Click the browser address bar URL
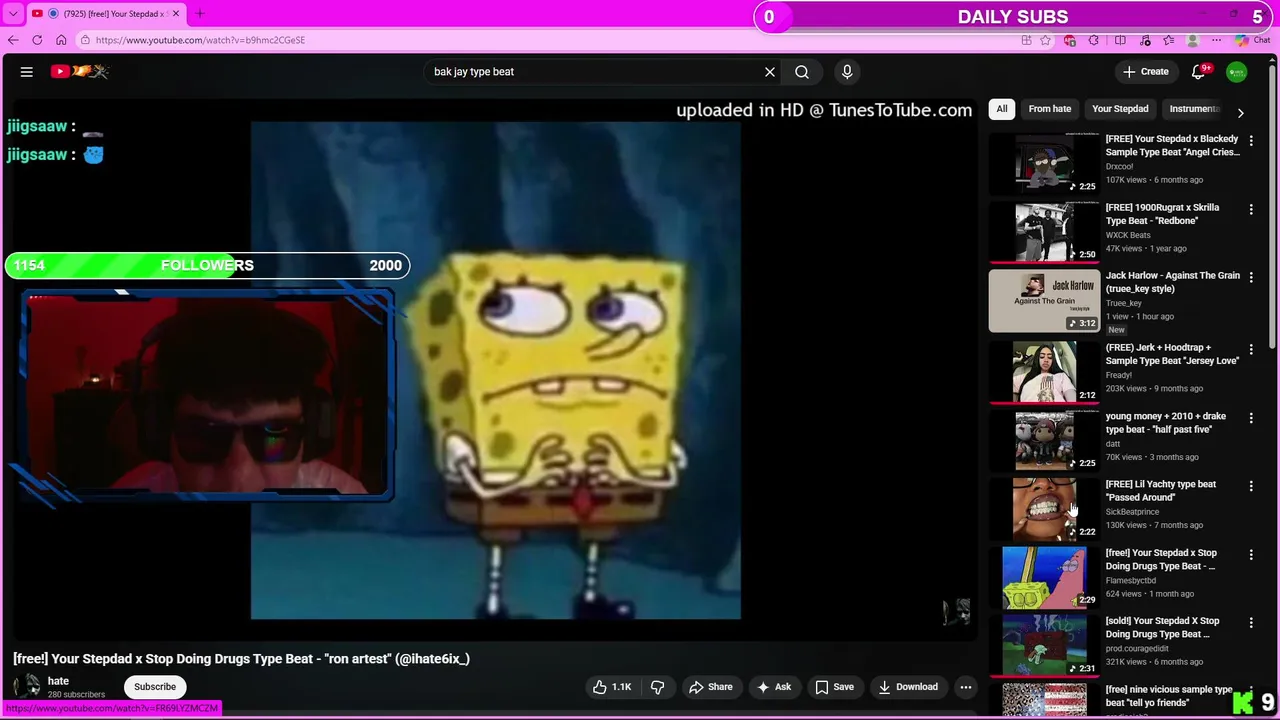 click(x=200, y=40)
